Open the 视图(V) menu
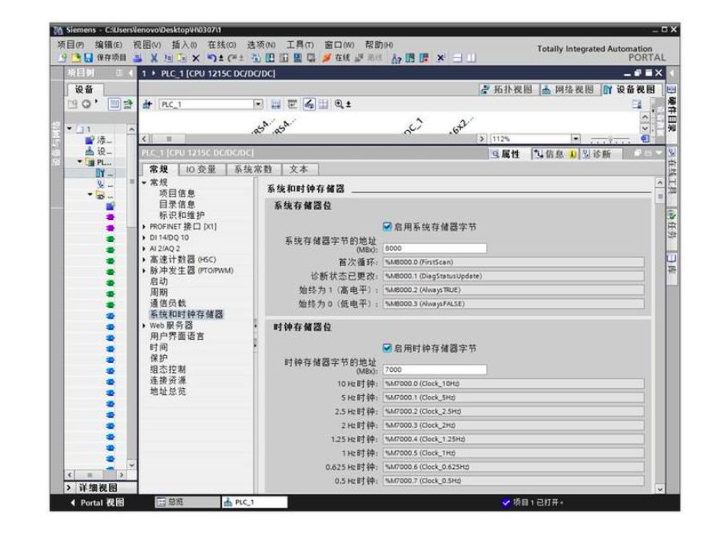The height and width of the screenshot is (539, 727). (x=147, y=44)
